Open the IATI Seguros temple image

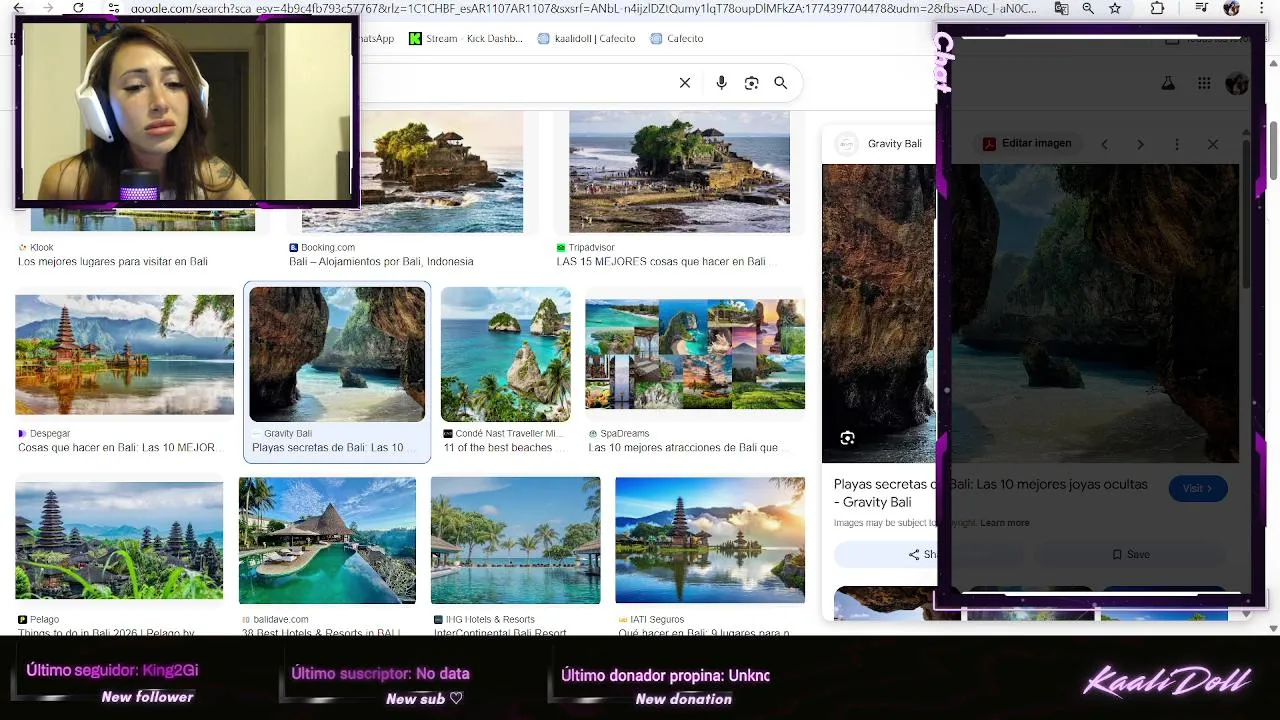(x=710, y=540)
